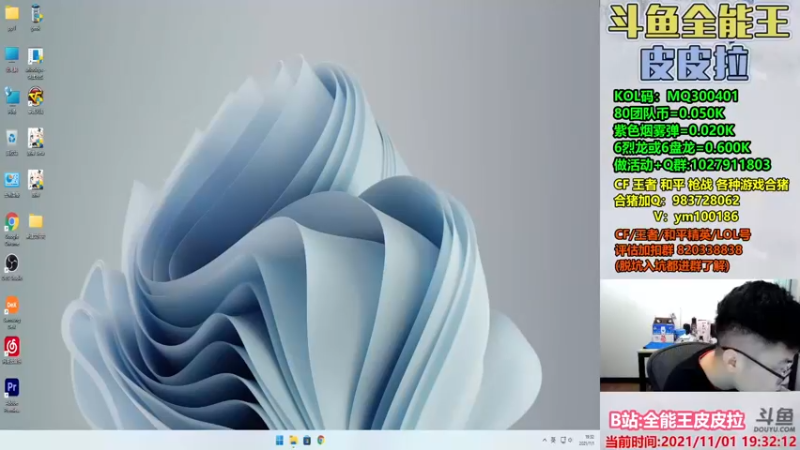
Task: Select the red NetEase Cloud Music icon
Action: pyautogui.click(x=12, y=347)
